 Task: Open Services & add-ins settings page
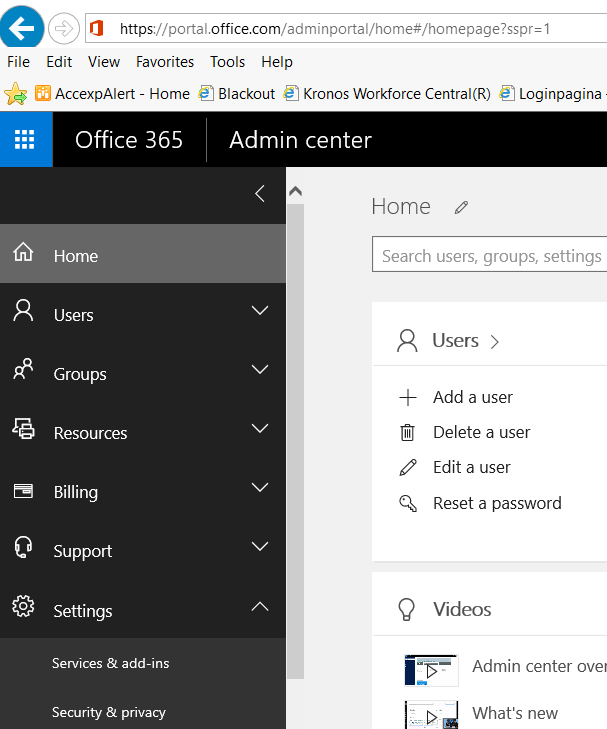tap(110, 664)
